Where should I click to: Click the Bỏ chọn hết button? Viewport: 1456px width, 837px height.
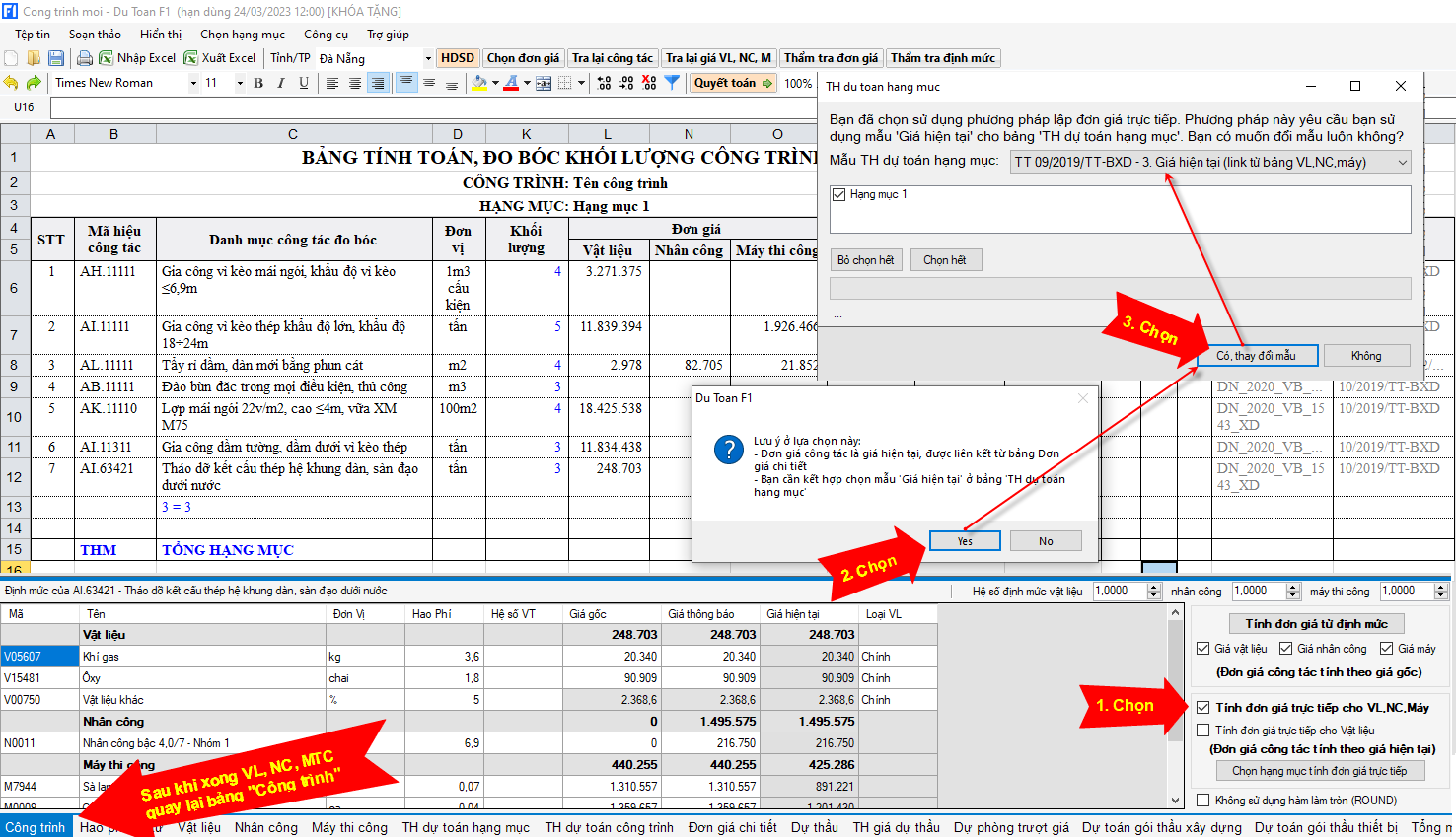[866, 260]
